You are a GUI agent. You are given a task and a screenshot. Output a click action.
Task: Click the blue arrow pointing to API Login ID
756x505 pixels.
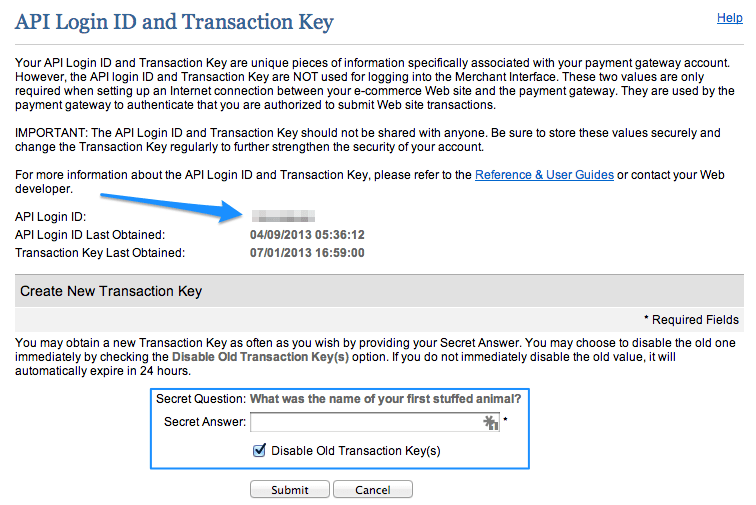click(x=172, y=207)
